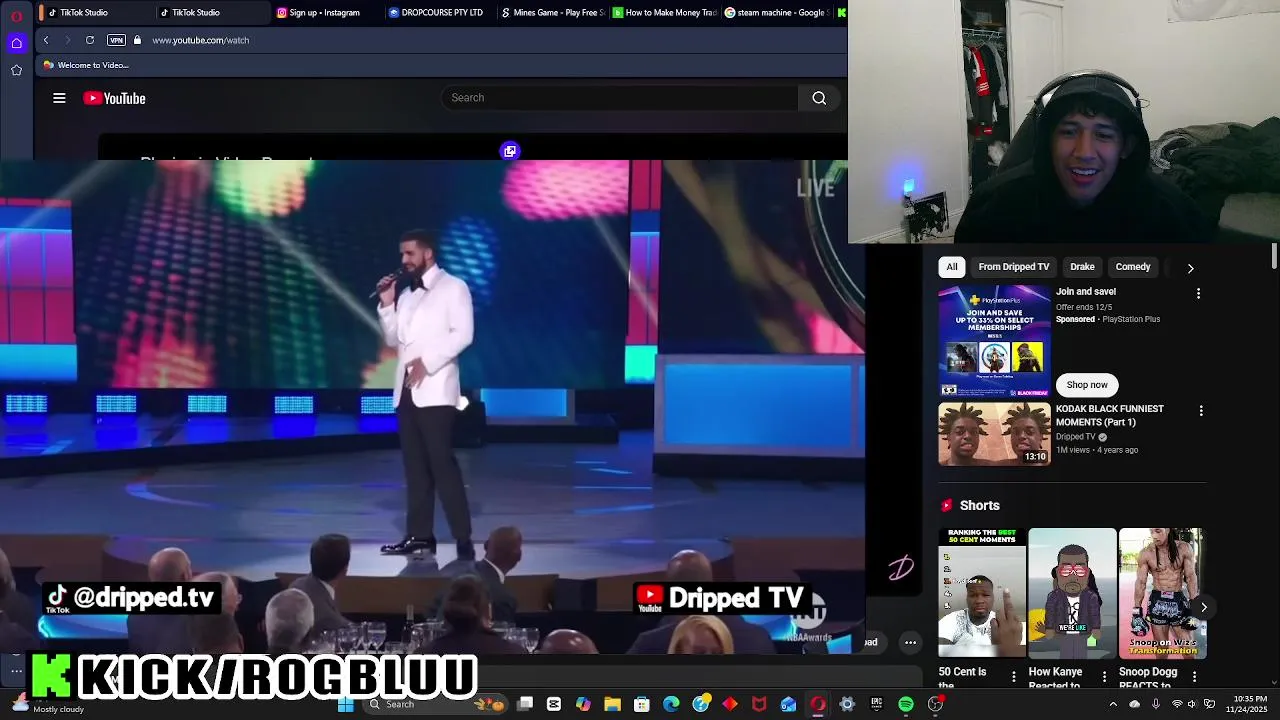Open options for Snoop Dogg short
Image resolution: width=1280 pixels, height=720 pixels.
tap(1194, 677)
